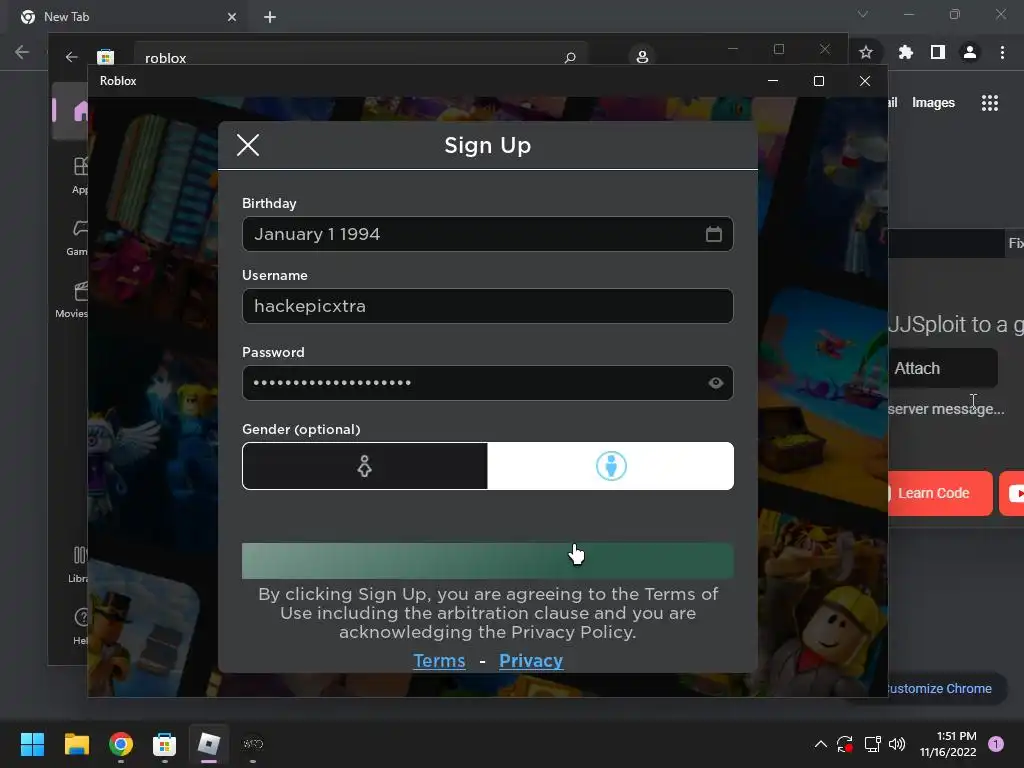
Task: Select the male gender option
Action: point(611,466)
